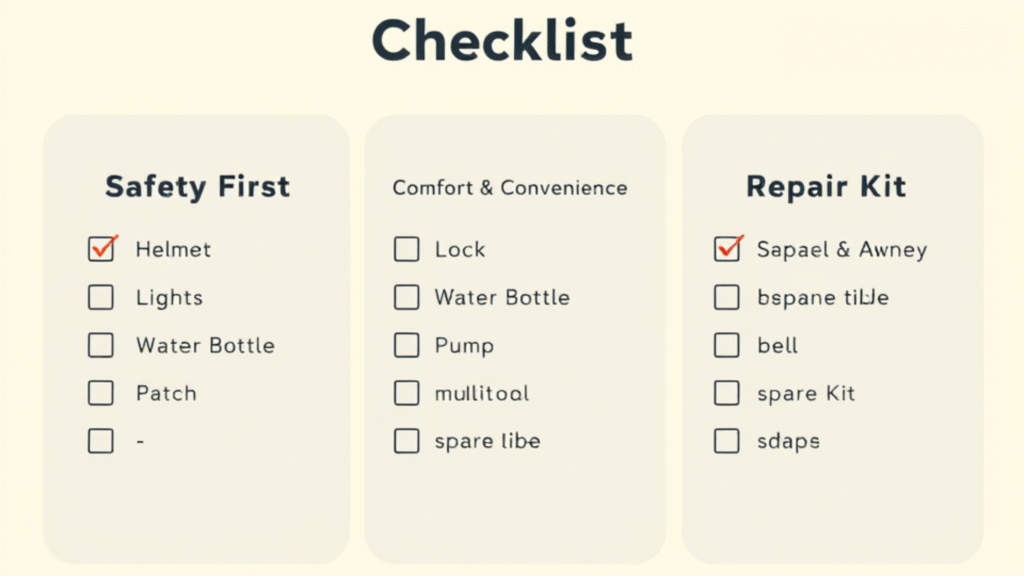Check the Lights checkbox
Image resolution: width=1024 pixels, height=576 pixels.
pyautogui.click(x=101, y=297)
